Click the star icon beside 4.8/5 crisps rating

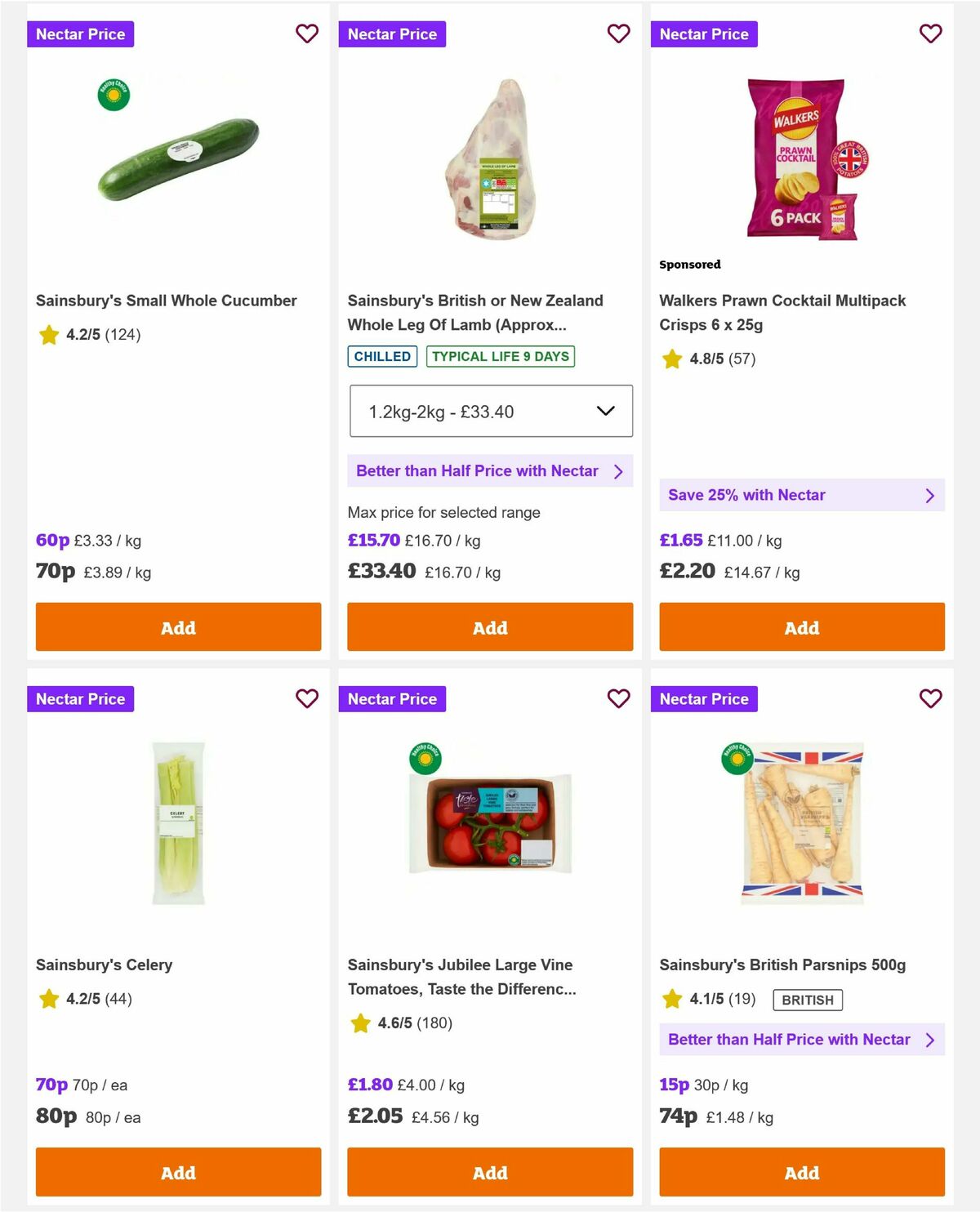671,359
